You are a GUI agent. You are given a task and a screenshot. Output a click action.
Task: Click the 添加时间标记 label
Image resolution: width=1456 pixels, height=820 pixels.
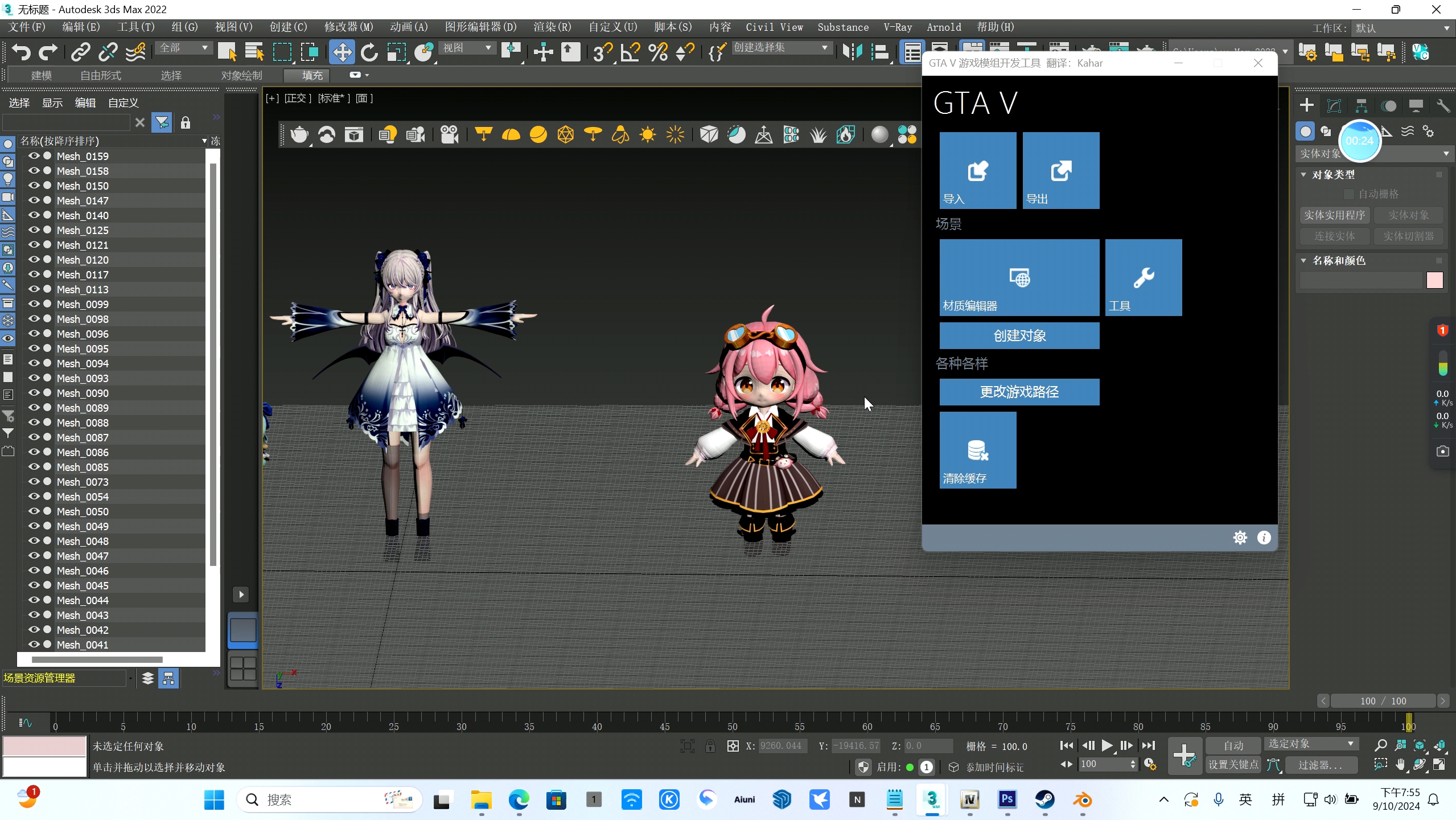[x=994, y=767]
